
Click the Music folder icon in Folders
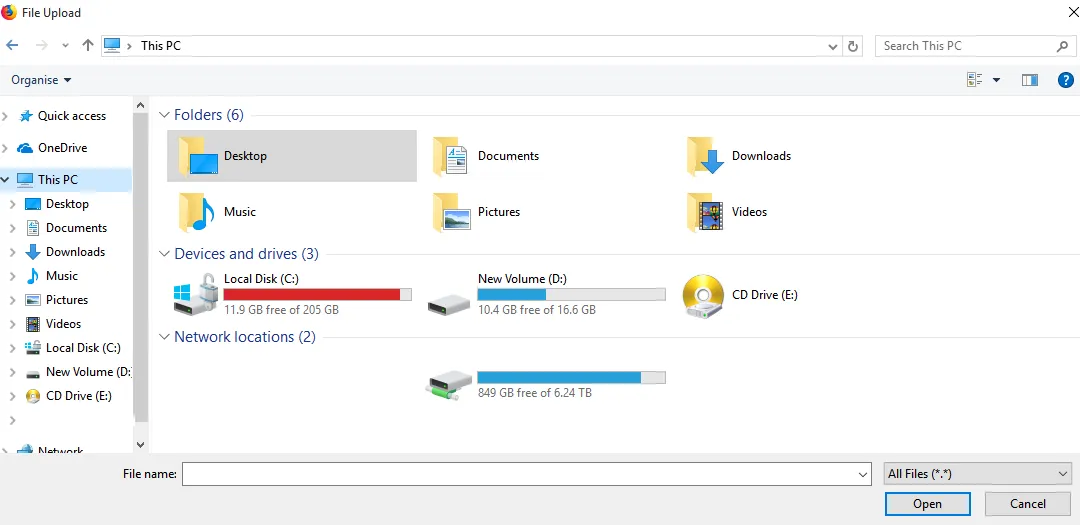(x=197, y=212)
